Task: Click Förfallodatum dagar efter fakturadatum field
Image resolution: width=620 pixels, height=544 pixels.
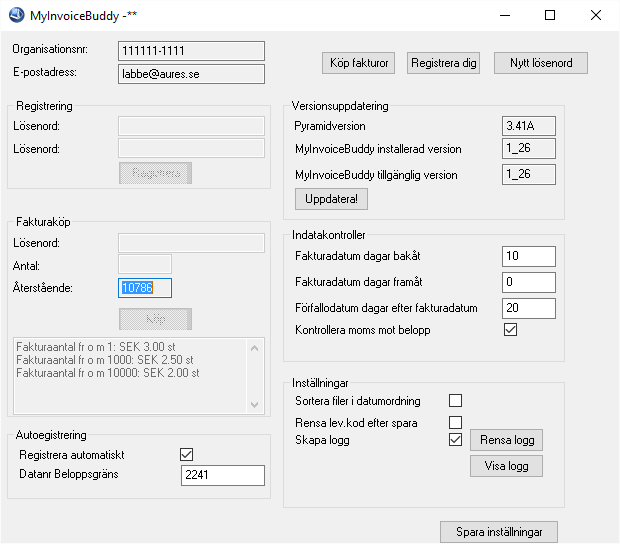Action: pos(529,308)
